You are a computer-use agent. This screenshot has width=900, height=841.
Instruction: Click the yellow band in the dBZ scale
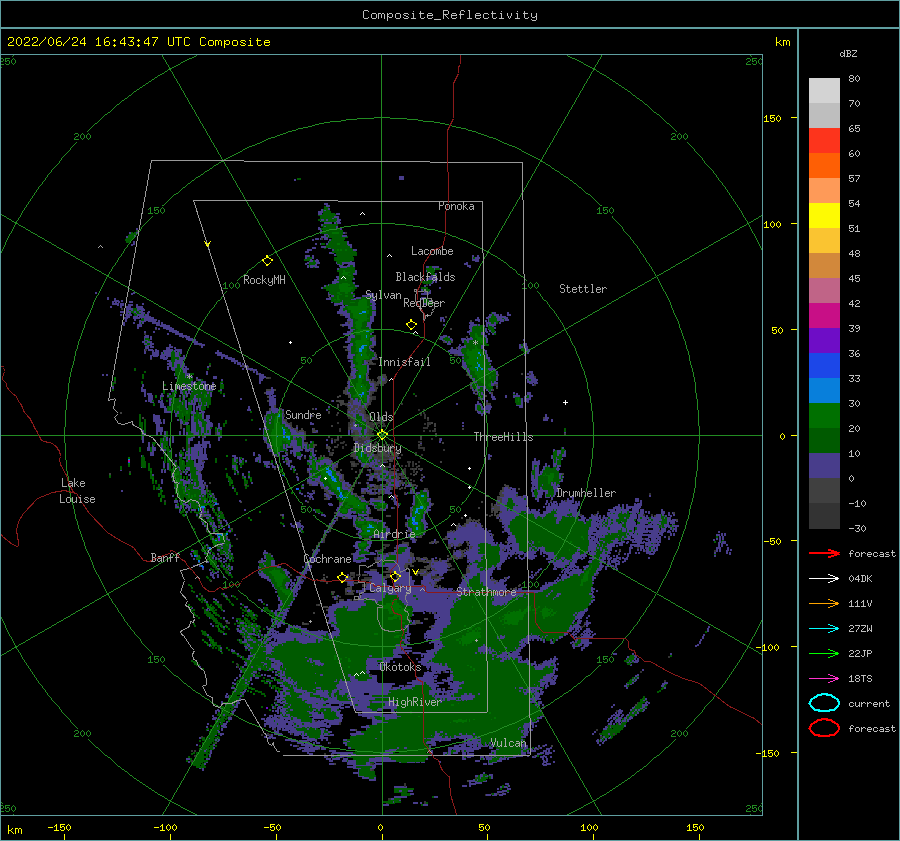824,216
